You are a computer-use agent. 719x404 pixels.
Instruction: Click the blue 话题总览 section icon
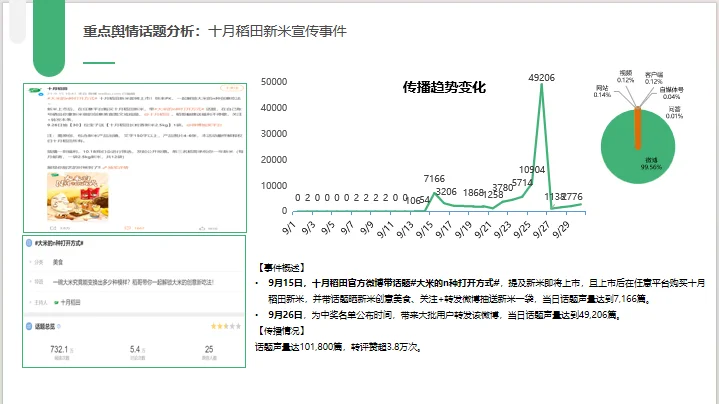click(29, 326)
